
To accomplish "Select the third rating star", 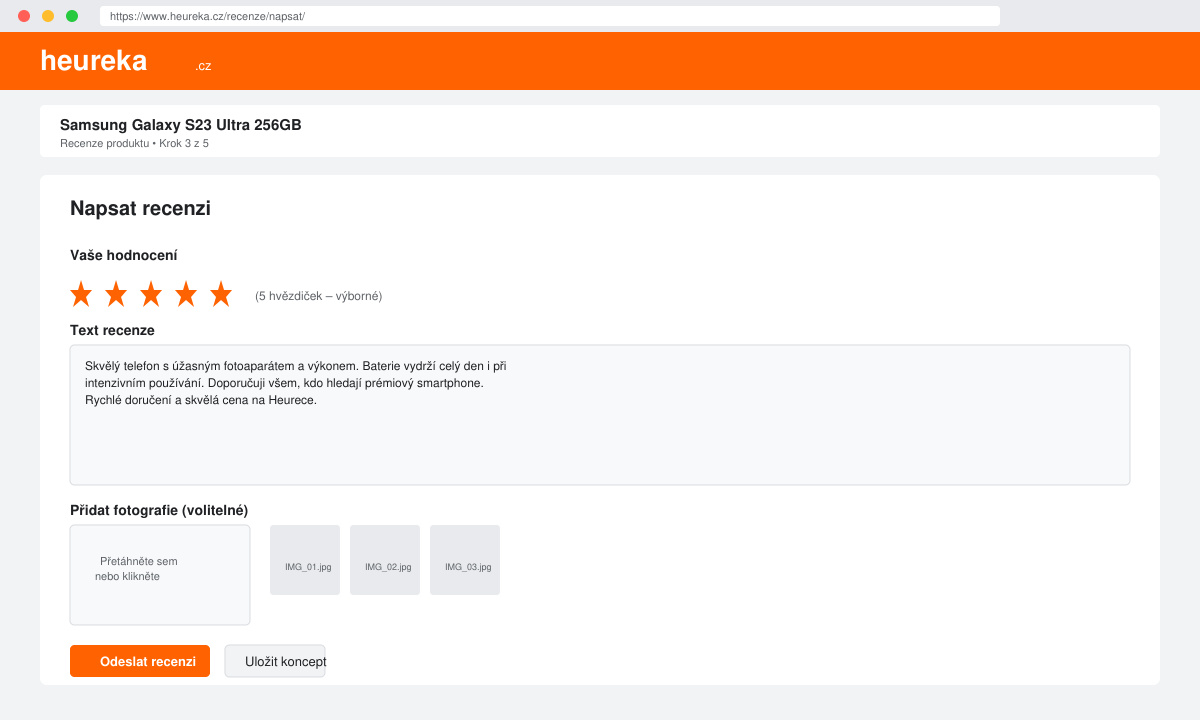I will [151, 294].
